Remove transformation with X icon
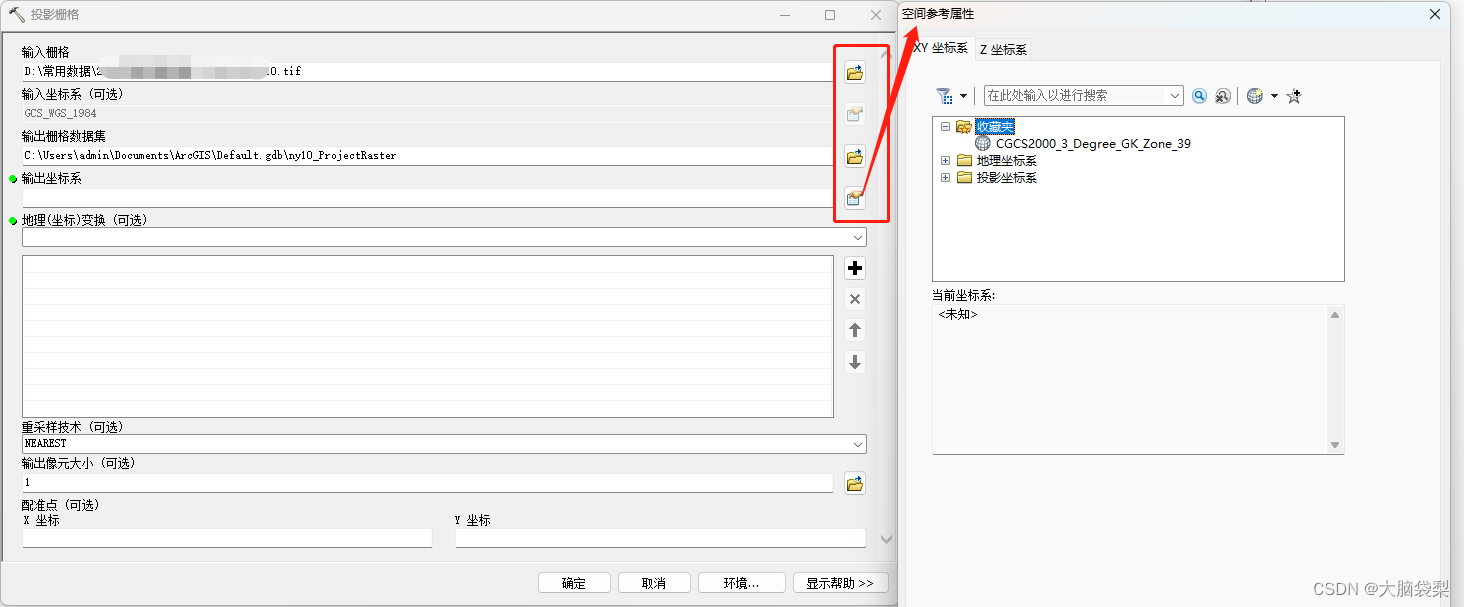 tap(855, 299)
